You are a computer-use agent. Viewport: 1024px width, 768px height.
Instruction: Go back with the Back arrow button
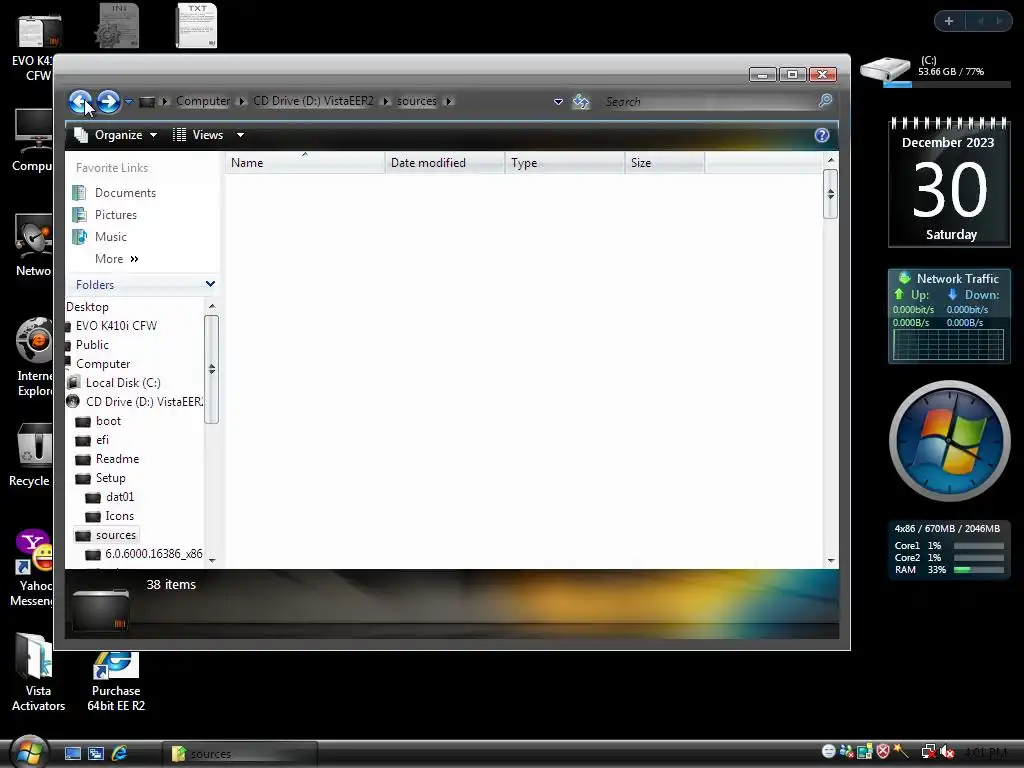tap(80, 101)
